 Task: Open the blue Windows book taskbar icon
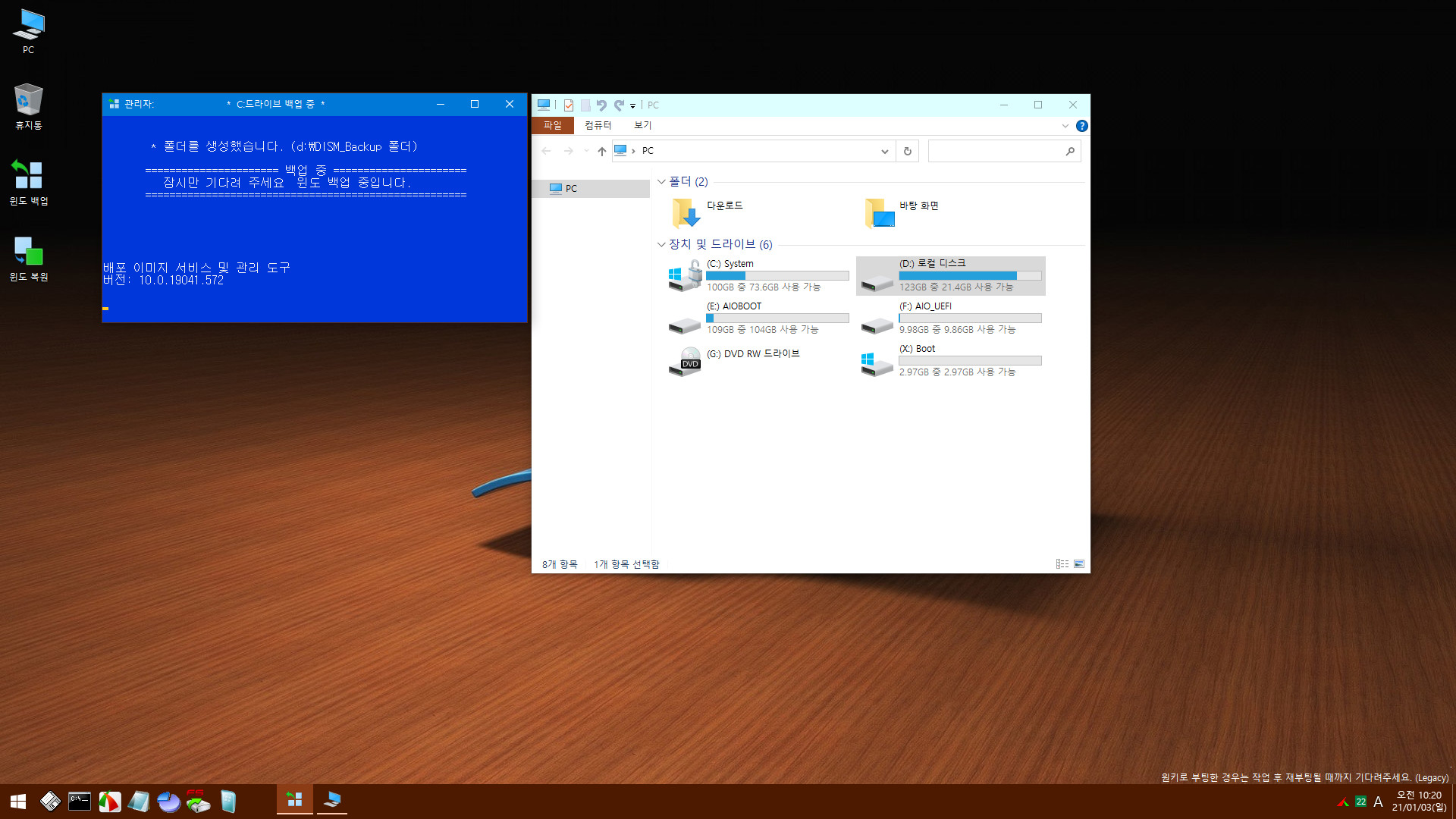point(228,802)
